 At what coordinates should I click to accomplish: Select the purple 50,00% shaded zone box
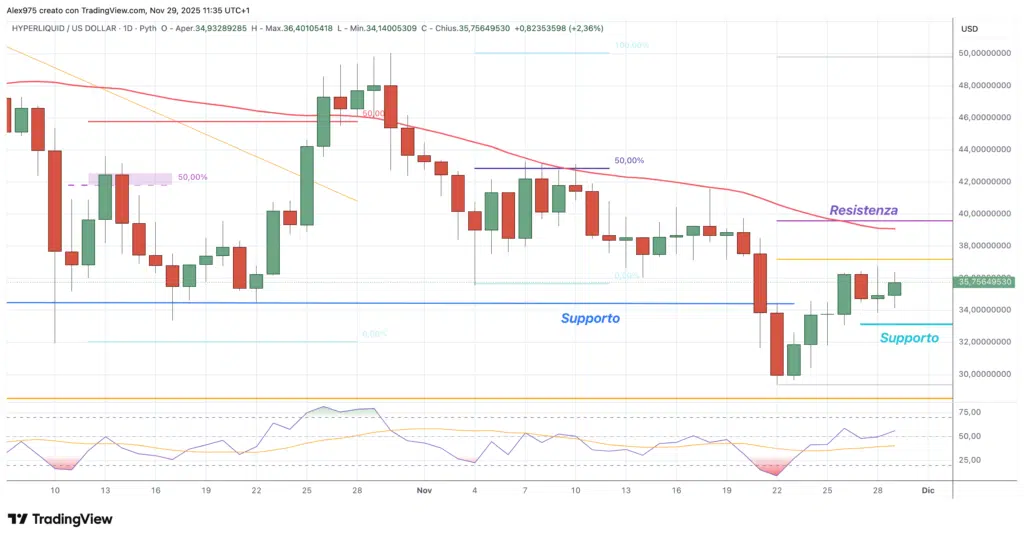click(130, 179)
